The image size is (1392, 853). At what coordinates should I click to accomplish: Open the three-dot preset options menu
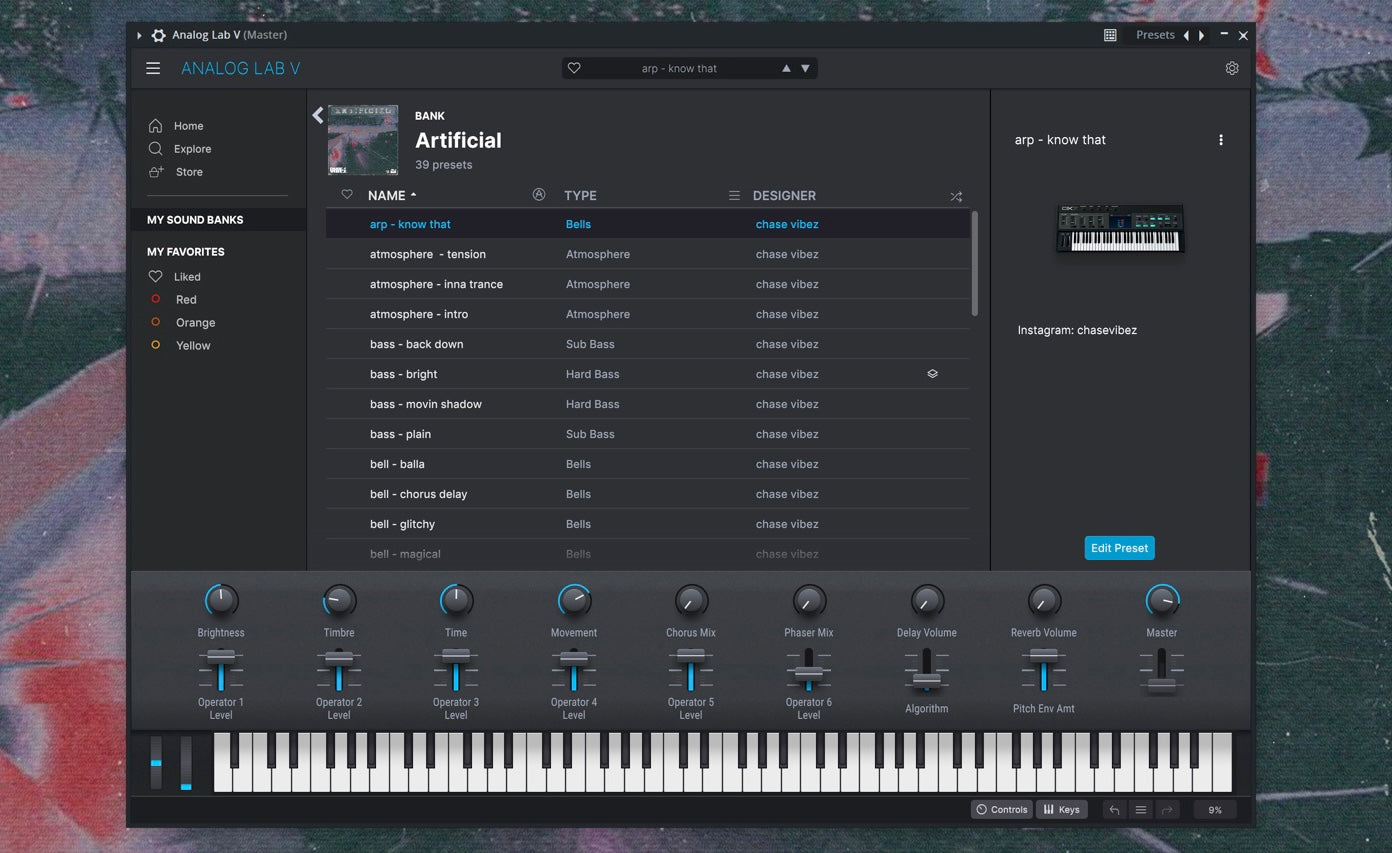1221,140
